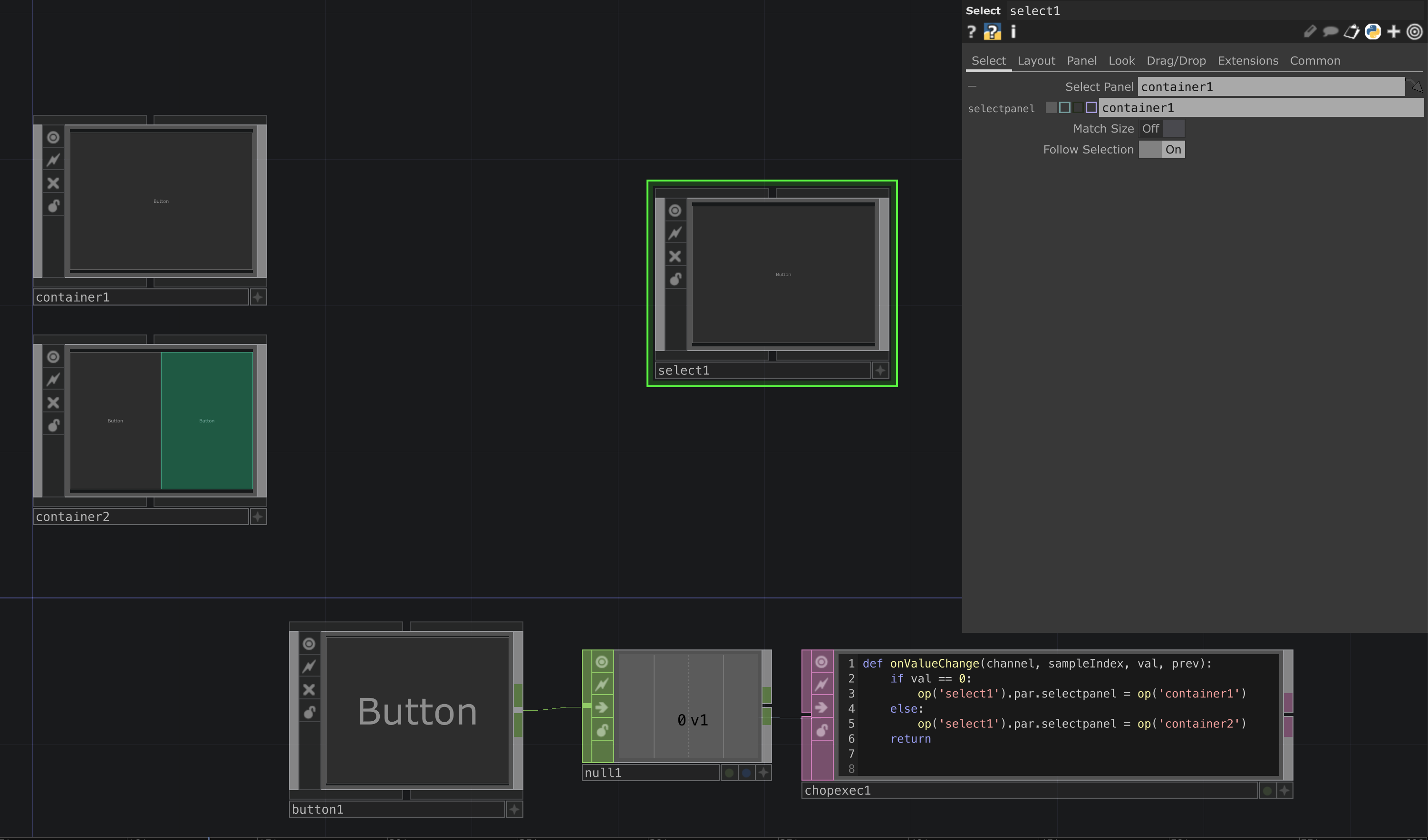Open the Common parameter tab

[1315, 61]
